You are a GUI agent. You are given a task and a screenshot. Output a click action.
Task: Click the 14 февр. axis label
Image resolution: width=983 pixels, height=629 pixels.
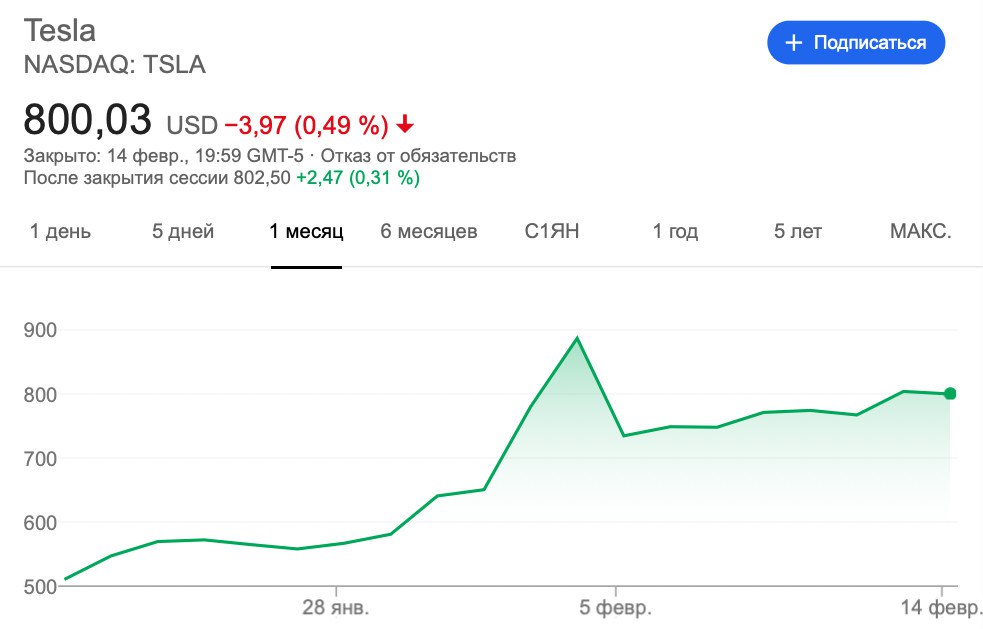(x=942, y=607)
